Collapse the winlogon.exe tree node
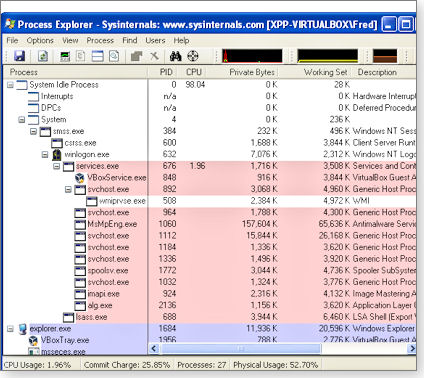 point(45,155)
